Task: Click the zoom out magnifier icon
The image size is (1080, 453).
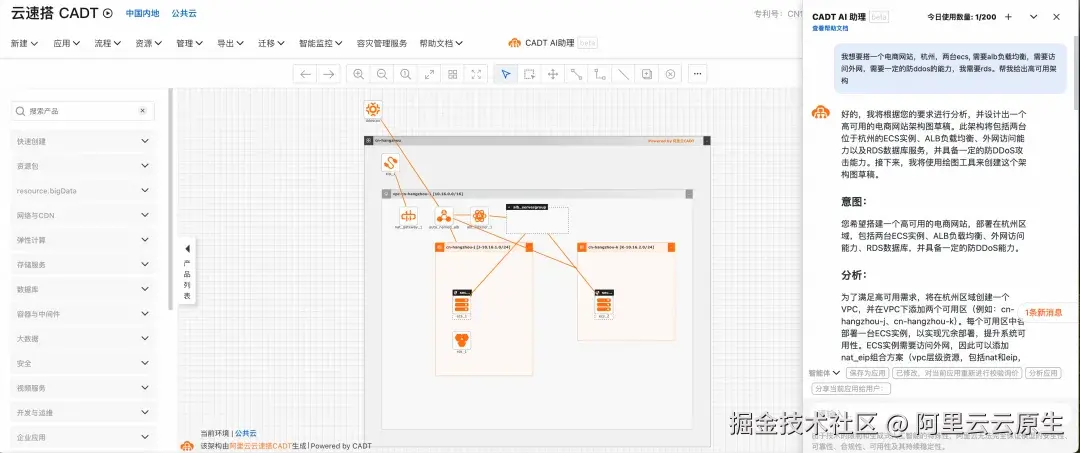Action: tap(382, 74)
